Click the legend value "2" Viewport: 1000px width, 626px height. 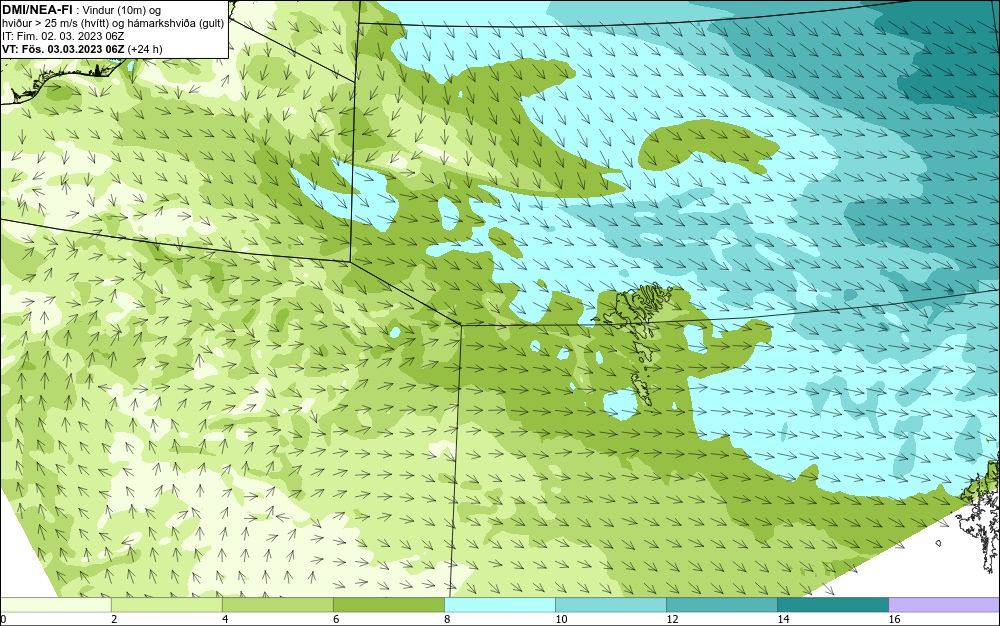coord(114,619)
